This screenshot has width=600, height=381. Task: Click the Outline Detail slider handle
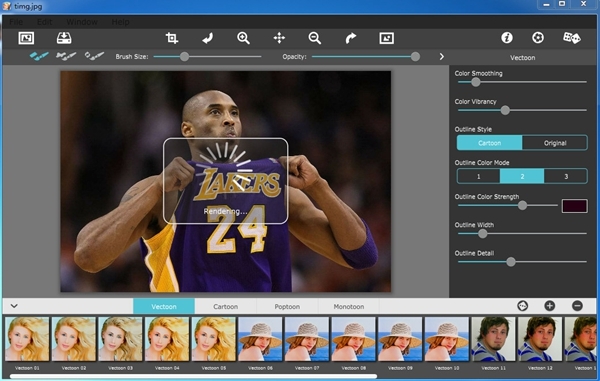pyautogui.click(x=511, y=262)
